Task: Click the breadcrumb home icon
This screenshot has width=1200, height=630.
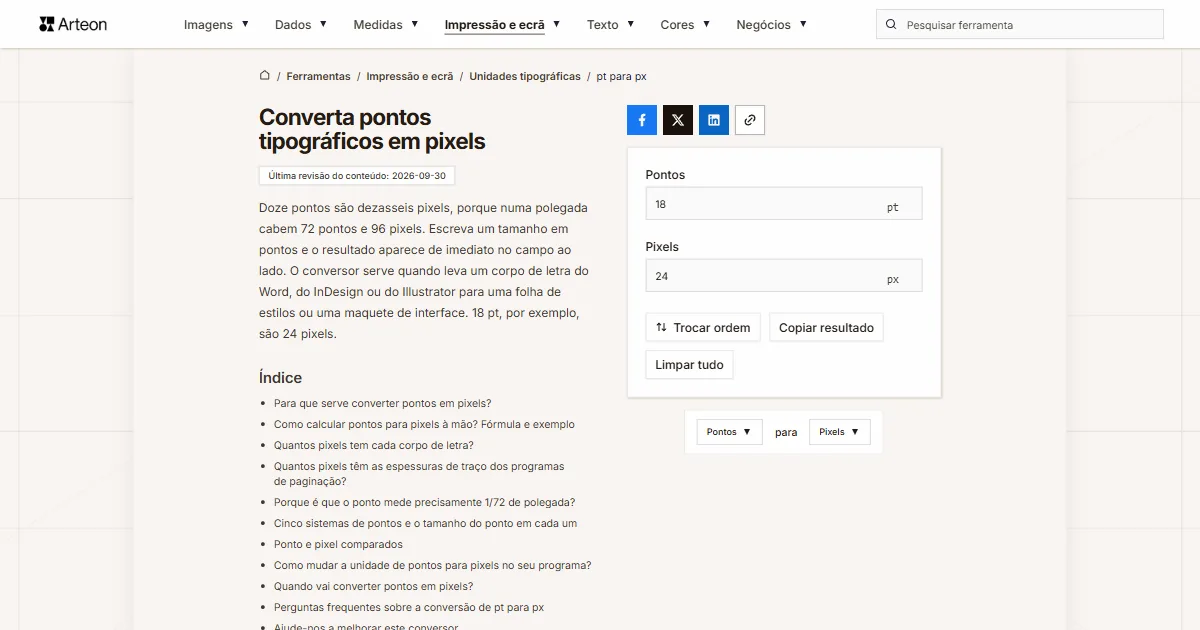Action: (265, 75)
